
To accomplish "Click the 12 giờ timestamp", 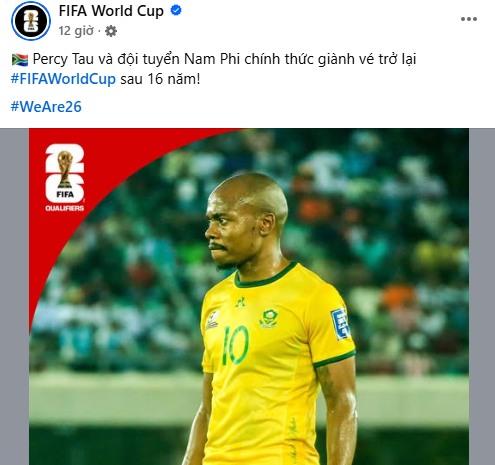I will pos(76,31).
